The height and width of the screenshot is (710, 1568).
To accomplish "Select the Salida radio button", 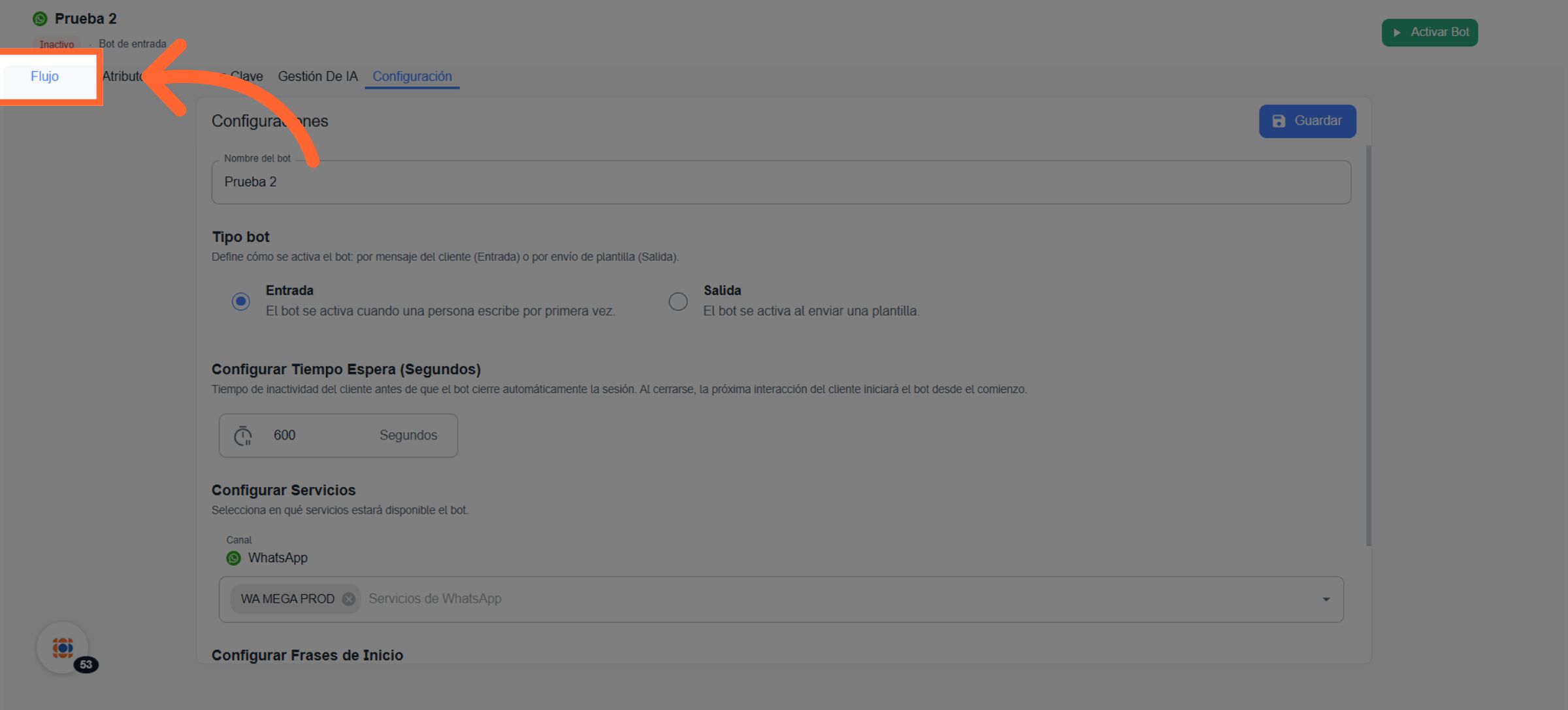I will click(678, 301).
